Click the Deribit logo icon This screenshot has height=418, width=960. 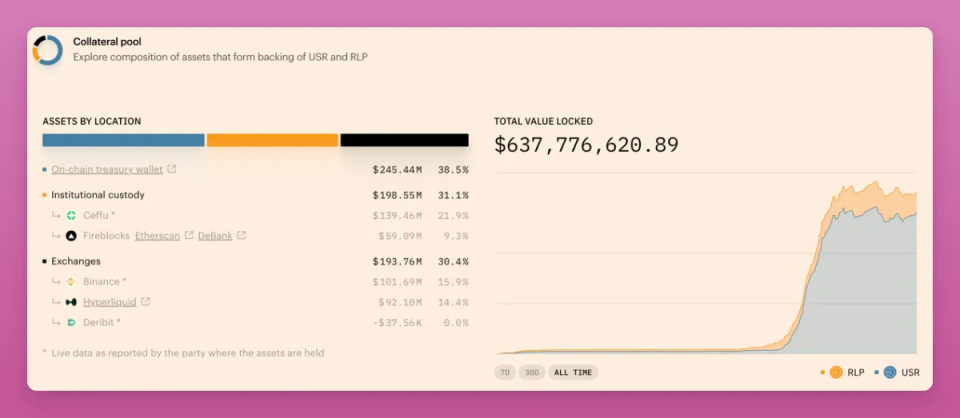pyautogui.click(x=71, y=322)
